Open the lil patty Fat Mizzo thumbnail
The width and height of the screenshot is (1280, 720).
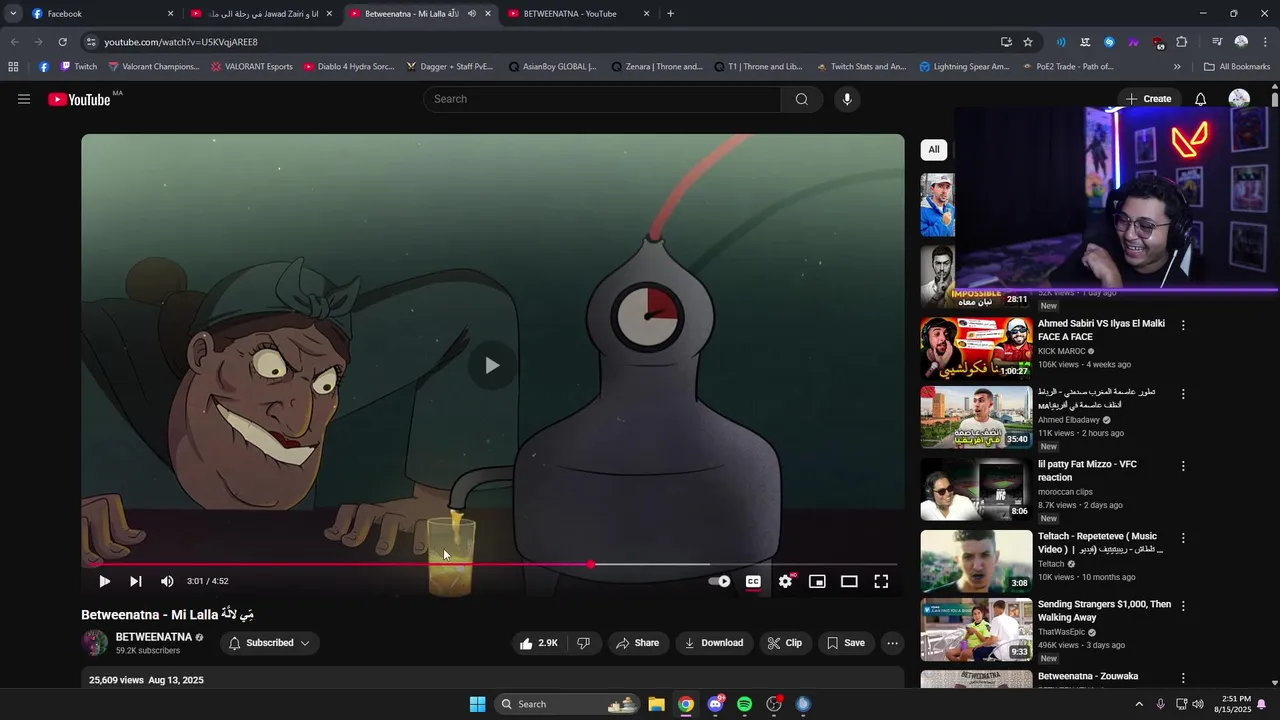click(x=976, y=489)
